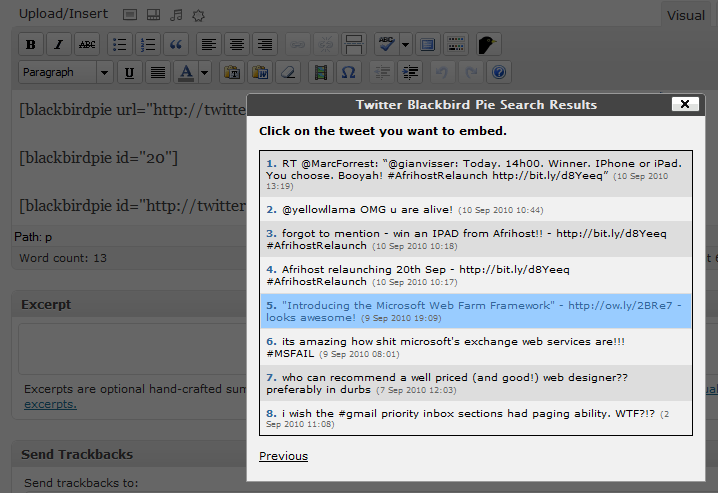Image resolution: width=718 pixels, height=493 pixels.
Task: Open the Blackbird Pie bird button
Action: pos(489,44)
